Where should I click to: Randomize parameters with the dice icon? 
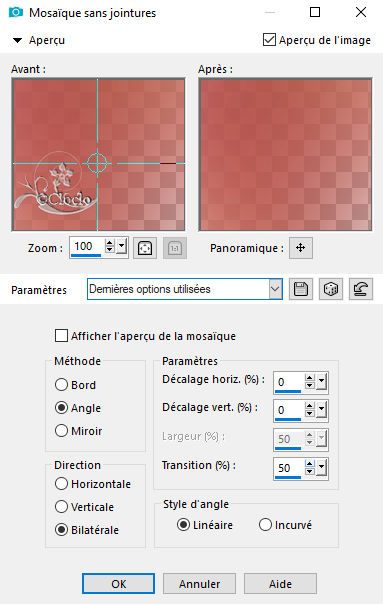(331, 289)
